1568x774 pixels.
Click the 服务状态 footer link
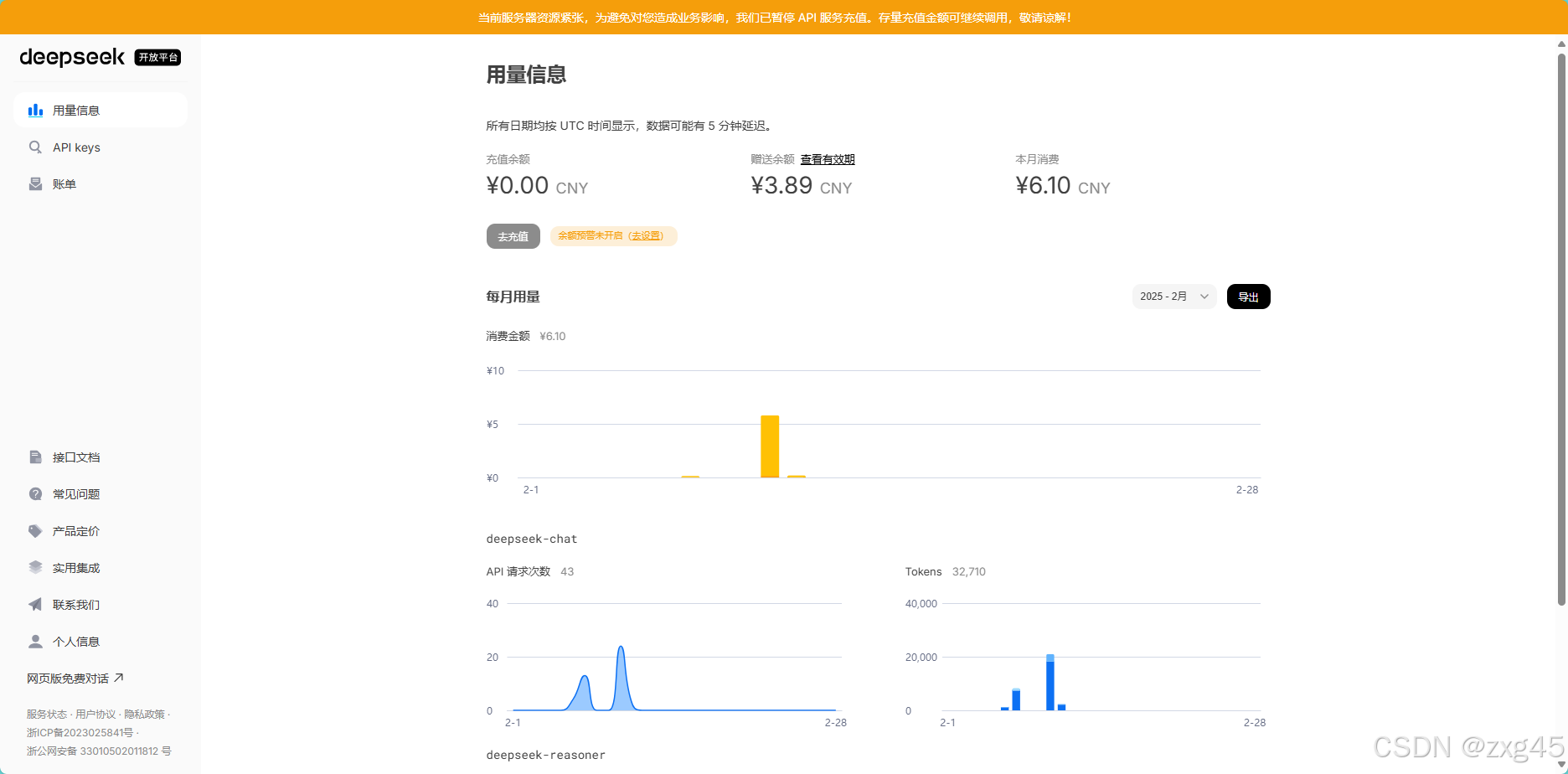tap(47, 715)
